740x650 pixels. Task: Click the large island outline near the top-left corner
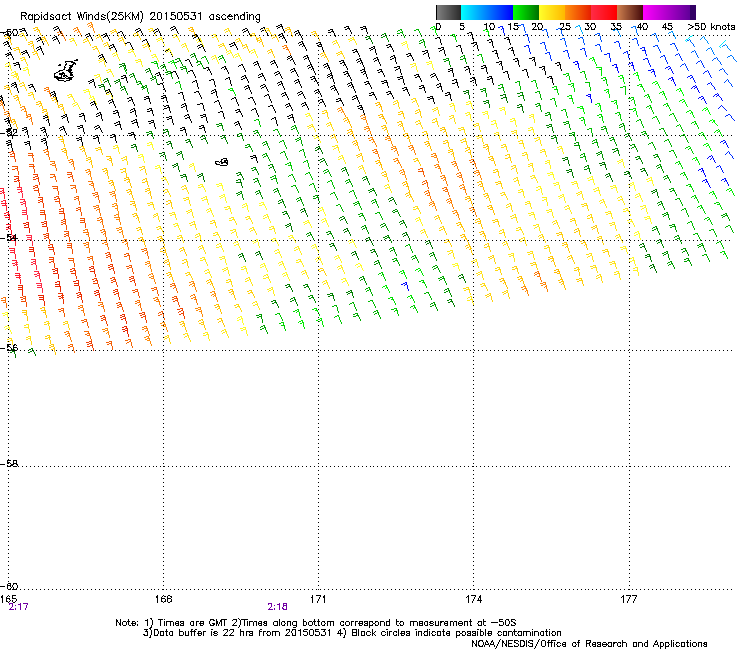(x=66, y=70)
